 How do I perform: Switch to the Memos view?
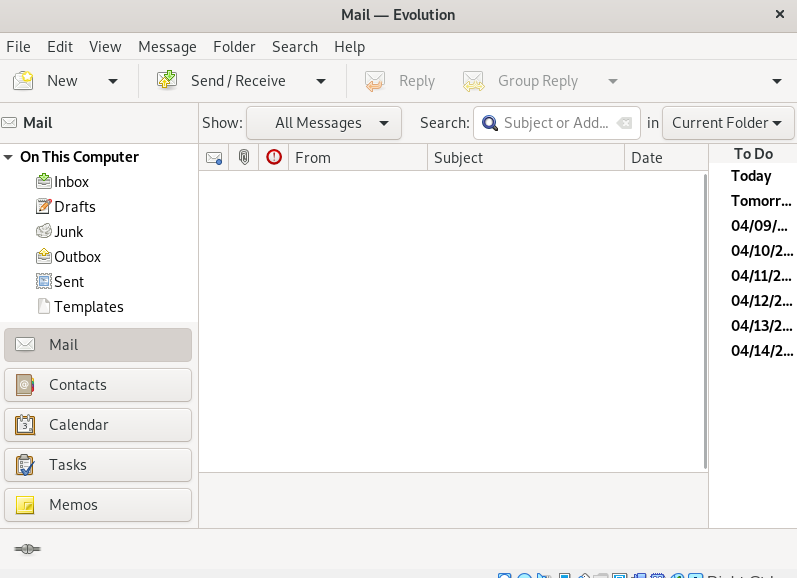click(x=98, y=505)
